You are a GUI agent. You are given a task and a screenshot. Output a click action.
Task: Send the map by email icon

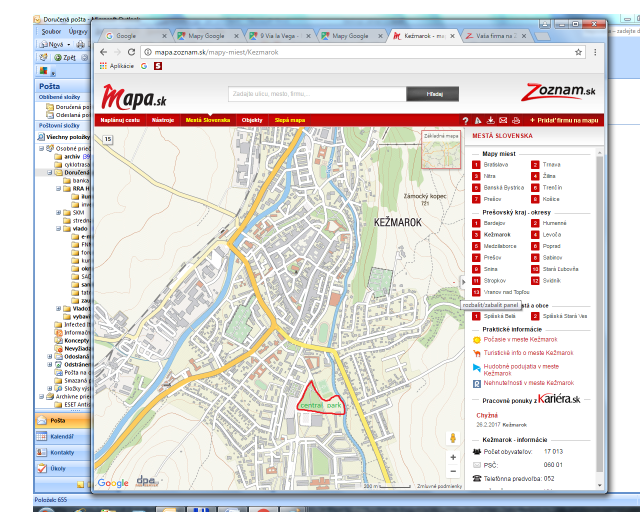point(503,120)
